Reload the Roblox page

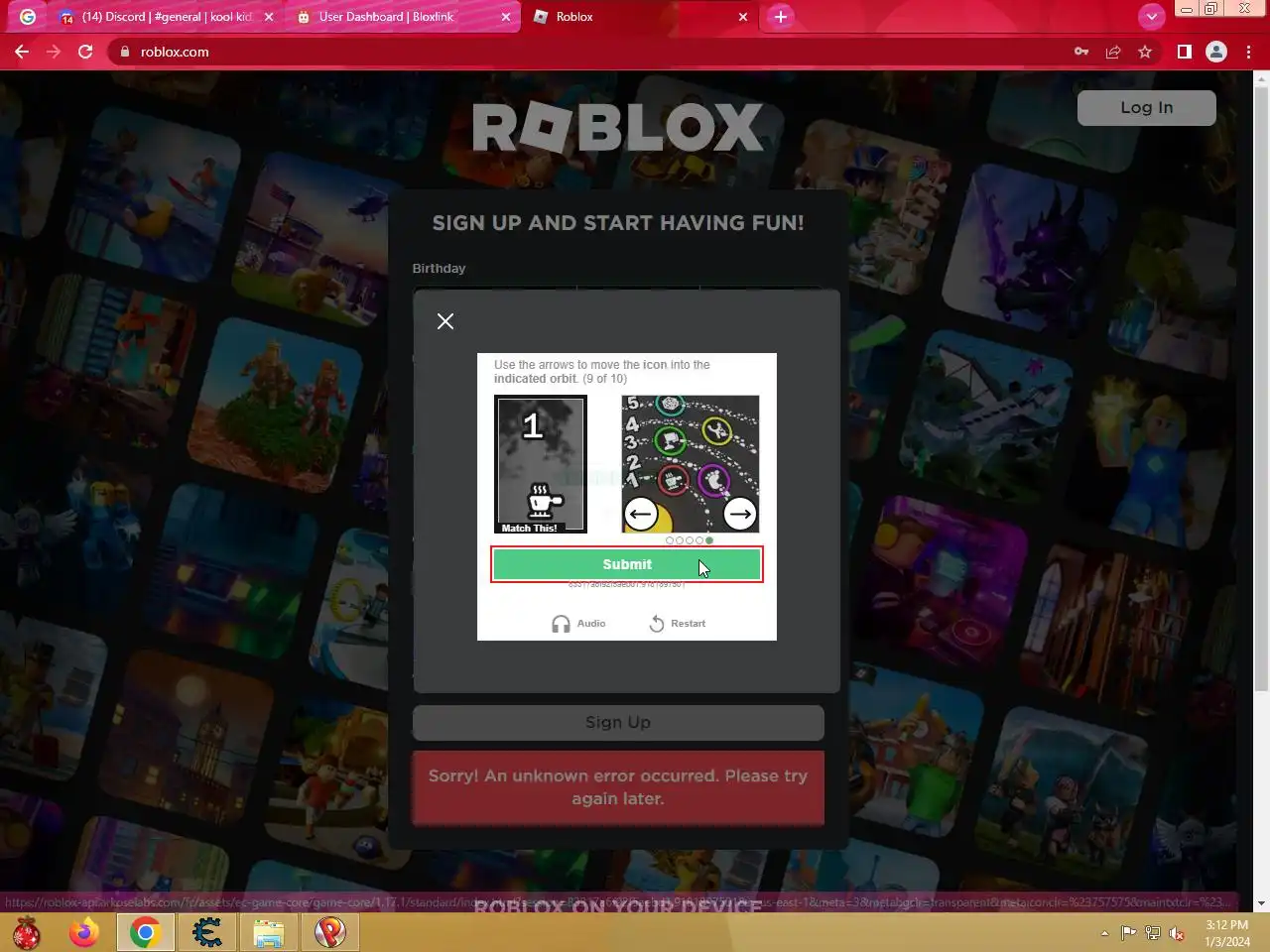click(x=85, y=52)
